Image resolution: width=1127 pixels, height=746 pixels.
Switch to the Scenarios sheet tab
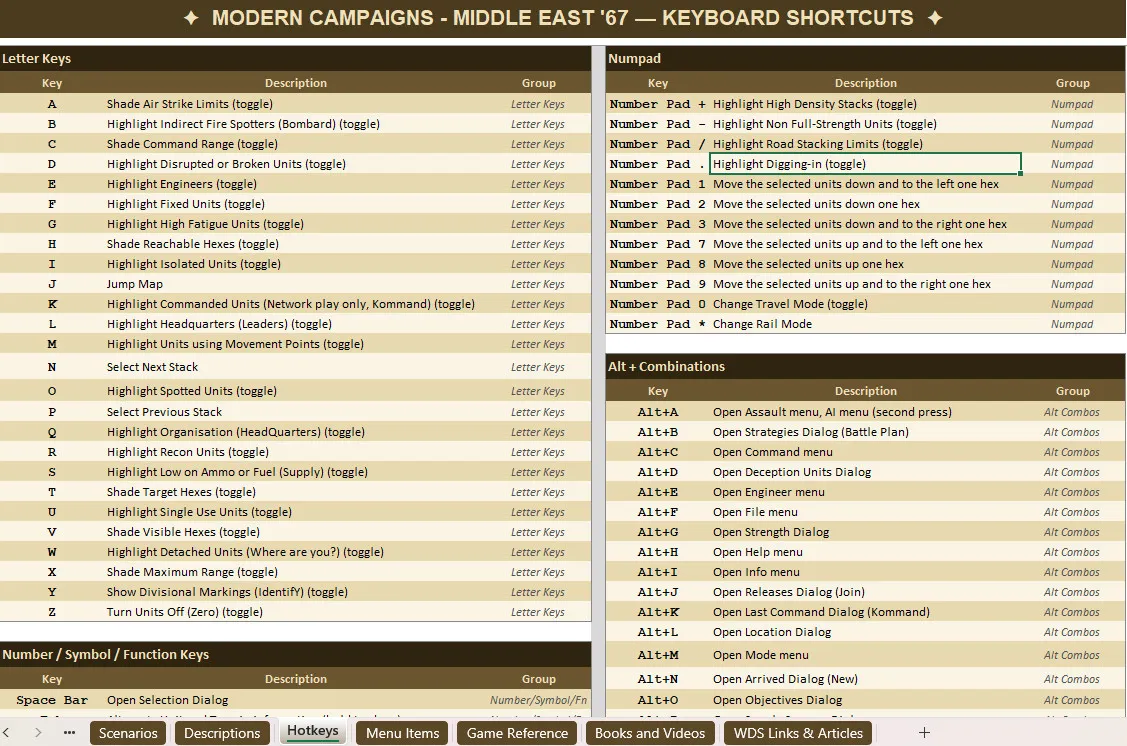pyautogui.click(x=128, y=733)
